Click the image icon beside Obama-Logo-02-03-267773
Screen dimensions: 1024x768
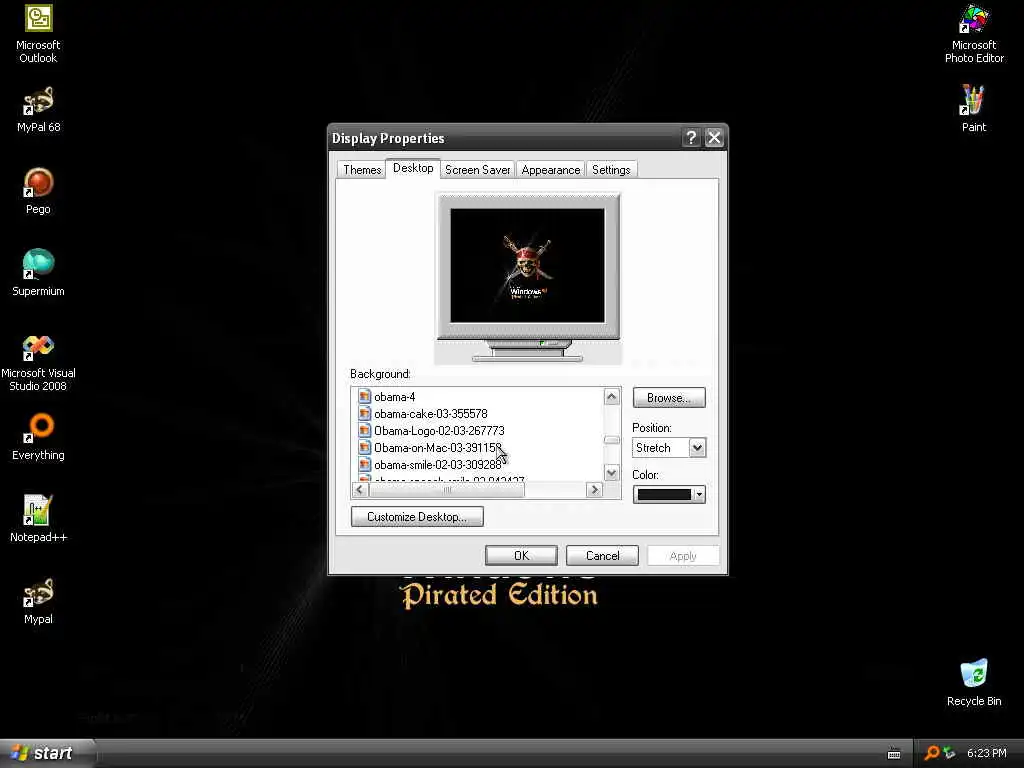364,430
